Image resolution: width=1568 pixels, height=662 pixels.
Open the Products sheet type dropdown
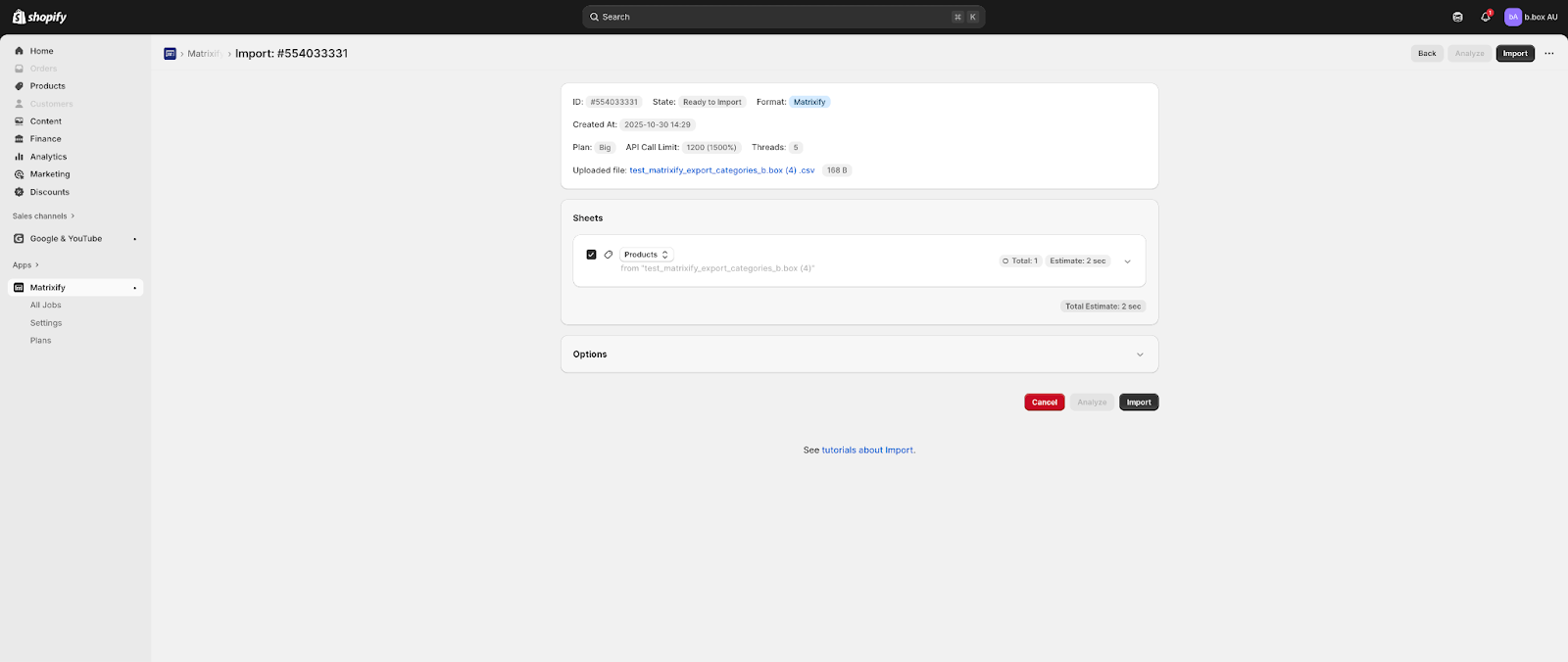647,255
